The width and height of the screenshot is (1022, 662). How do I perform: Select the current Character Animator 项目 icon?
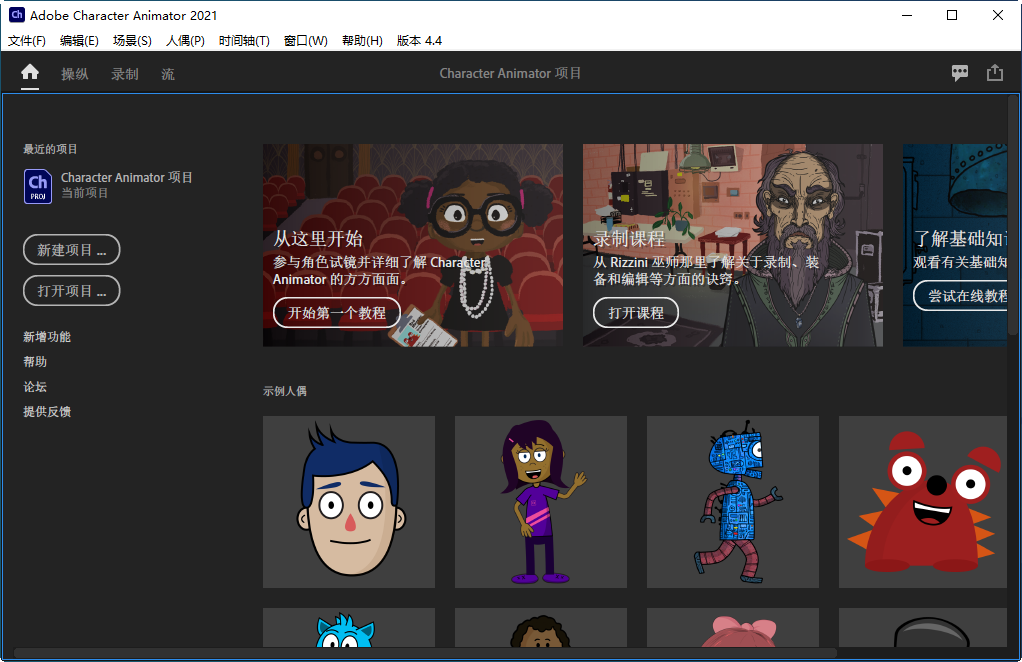click(37, 185)
